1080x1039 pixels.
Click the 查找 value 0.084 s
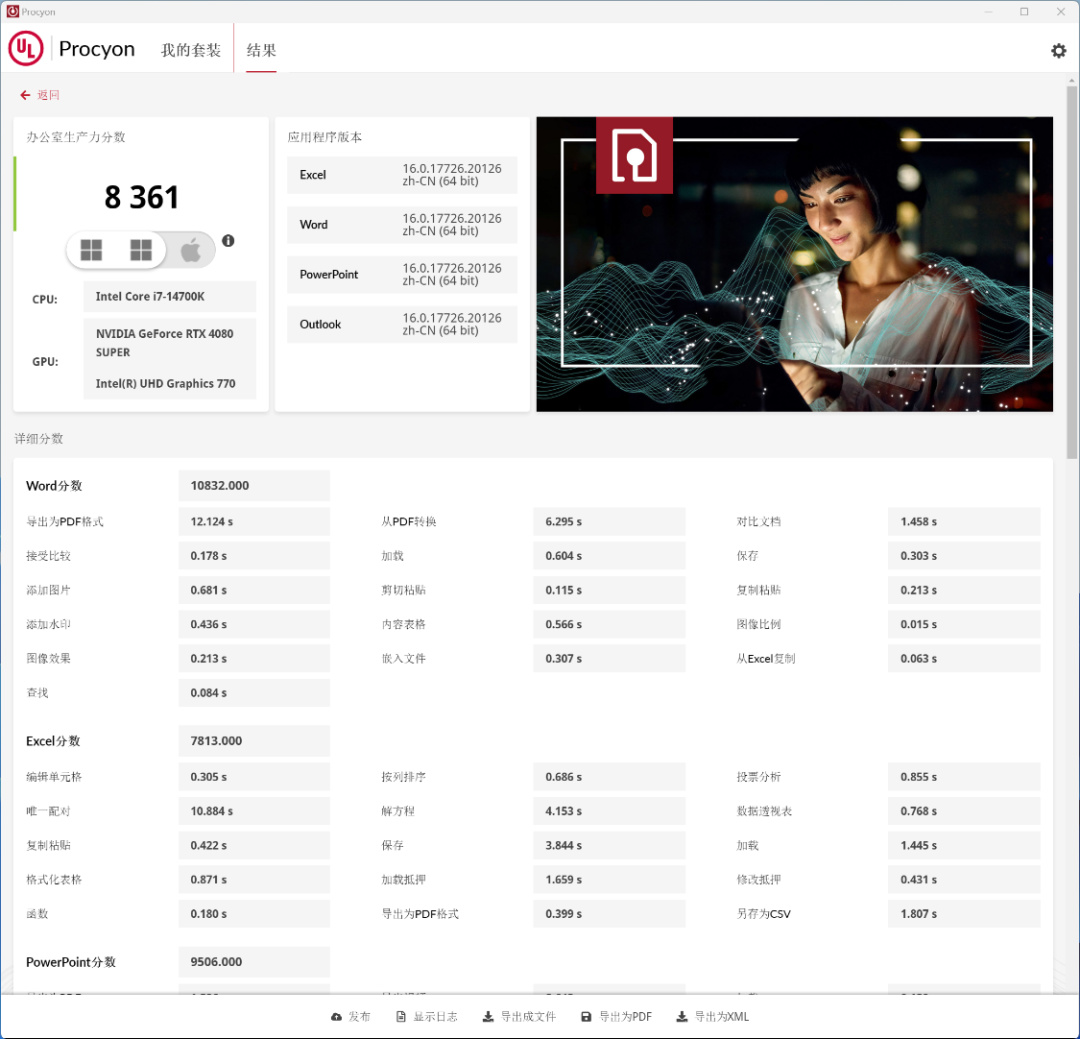click(x=253, y=692)
